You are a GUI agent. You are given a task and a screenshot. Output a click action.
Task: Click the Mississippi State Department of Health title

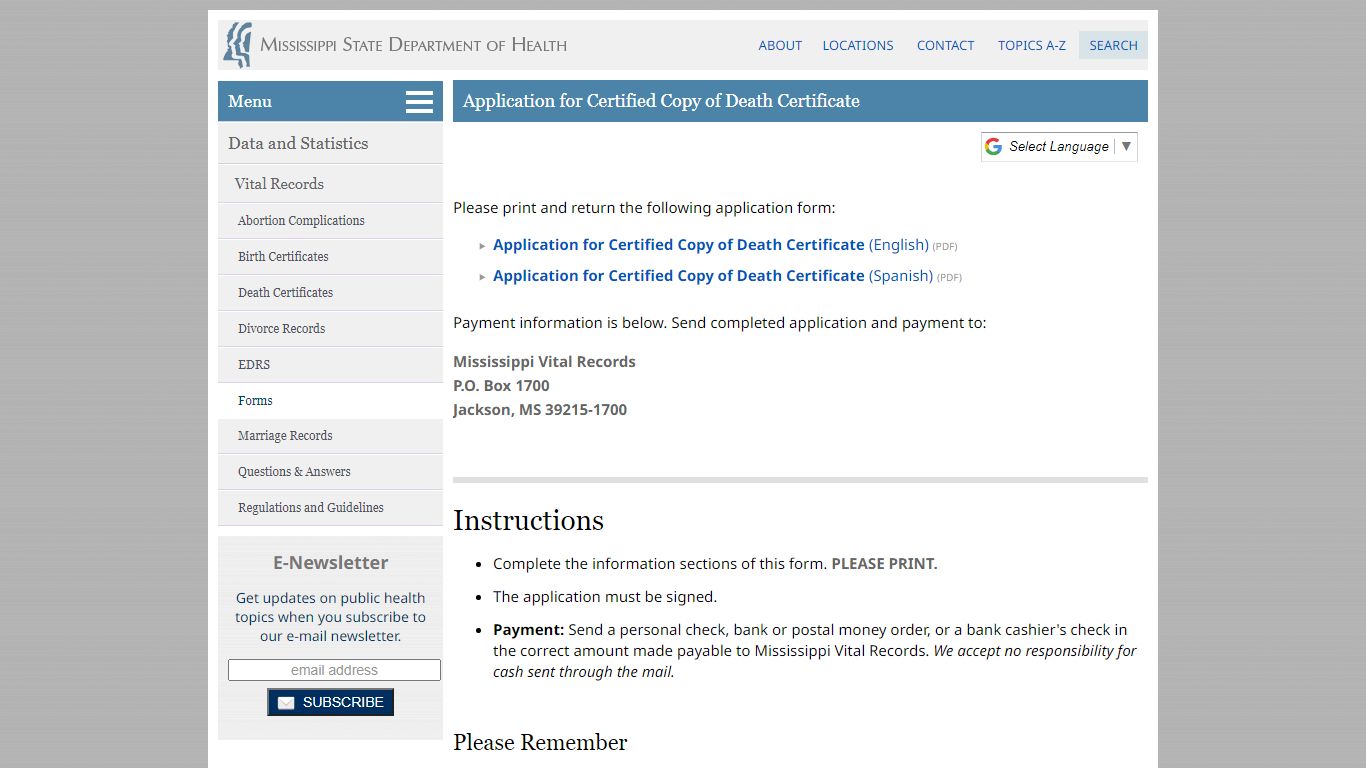coord(413,45)
